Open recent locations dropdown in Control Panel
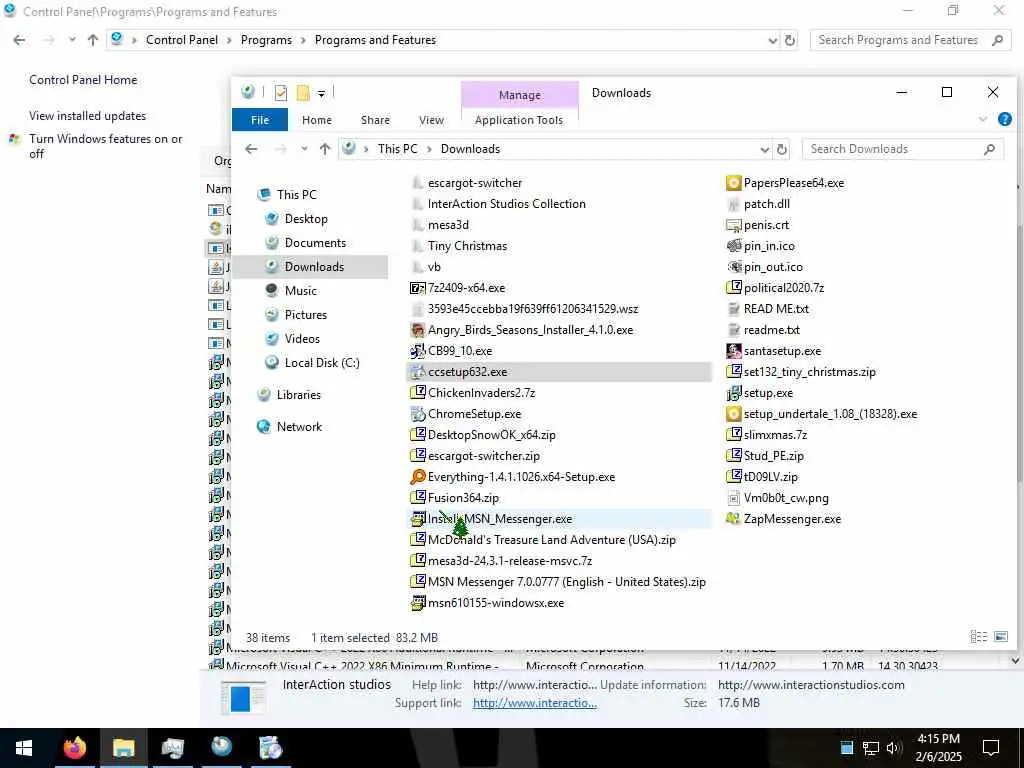1024x768 pixels. (x=72, y=40)
